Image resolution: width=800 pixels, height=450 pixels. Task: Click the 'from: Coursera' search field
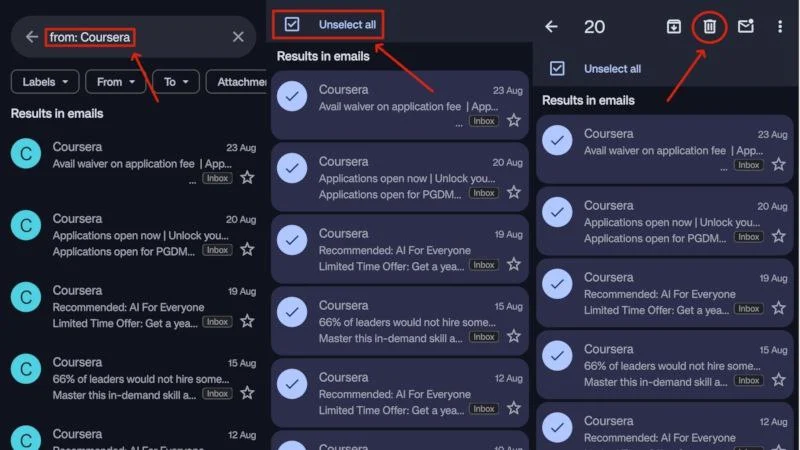[133, 37]
